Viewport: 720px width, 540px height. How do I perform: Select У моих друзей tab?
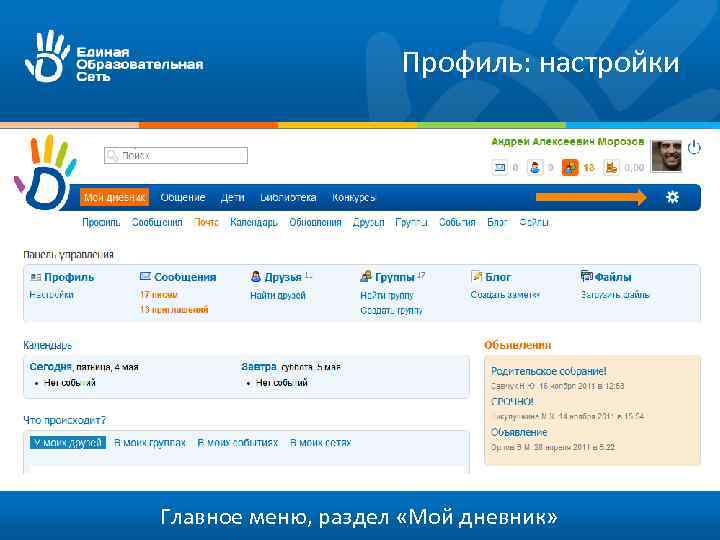click(x=68, y=443)
